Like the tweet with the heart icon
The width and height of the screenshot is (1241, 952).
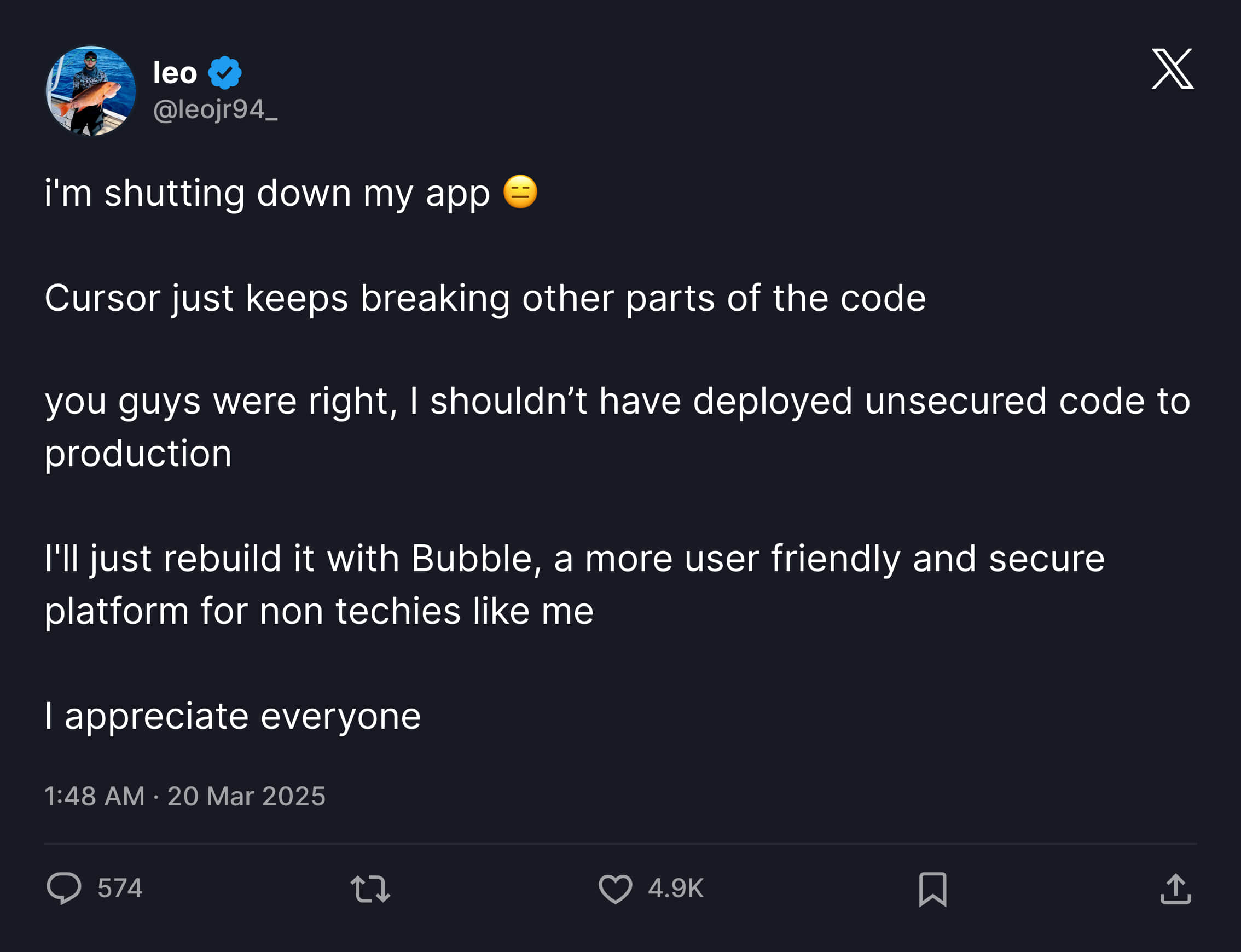coord(616,888)
